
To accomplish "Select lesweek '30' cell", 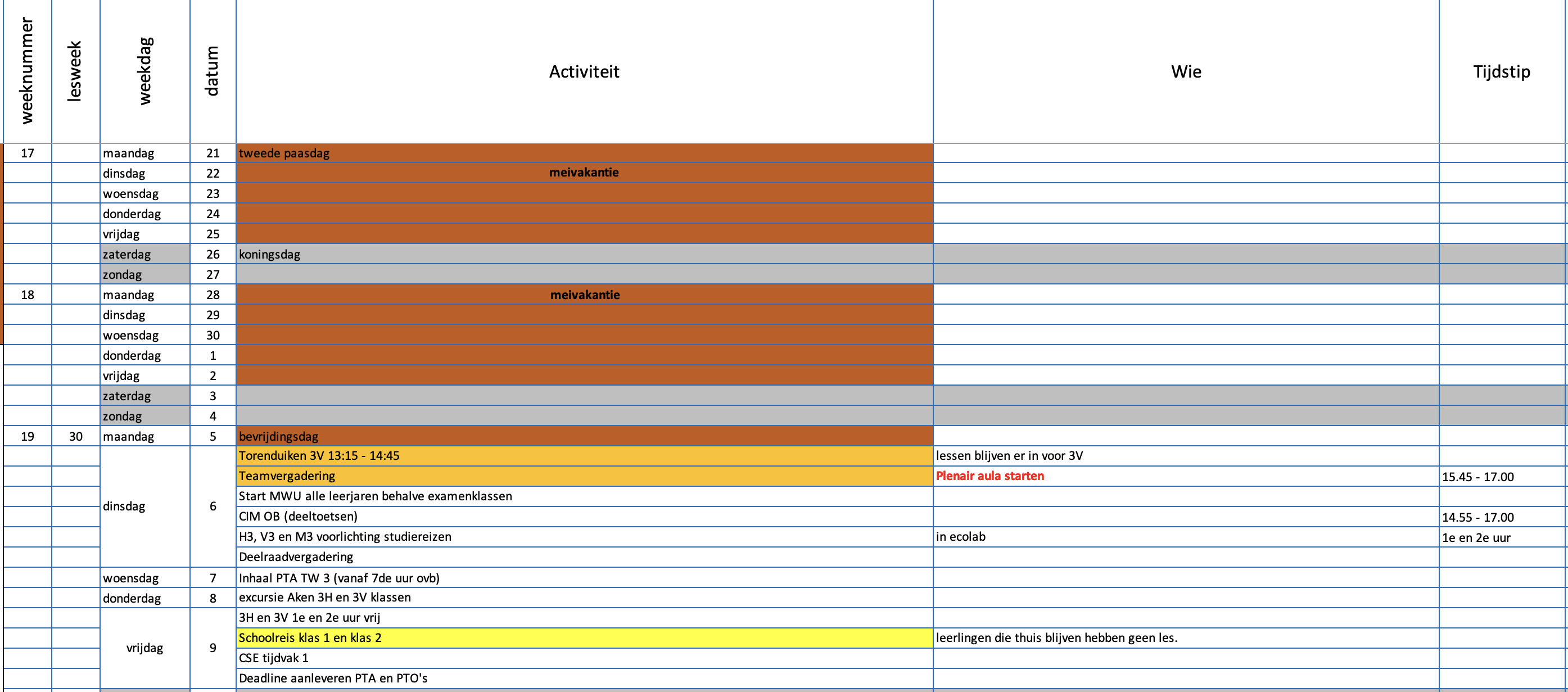I will coord(75,436).
